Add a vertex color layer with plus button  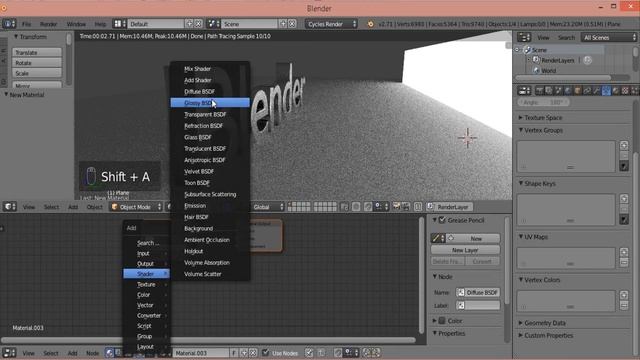point(624,295)
